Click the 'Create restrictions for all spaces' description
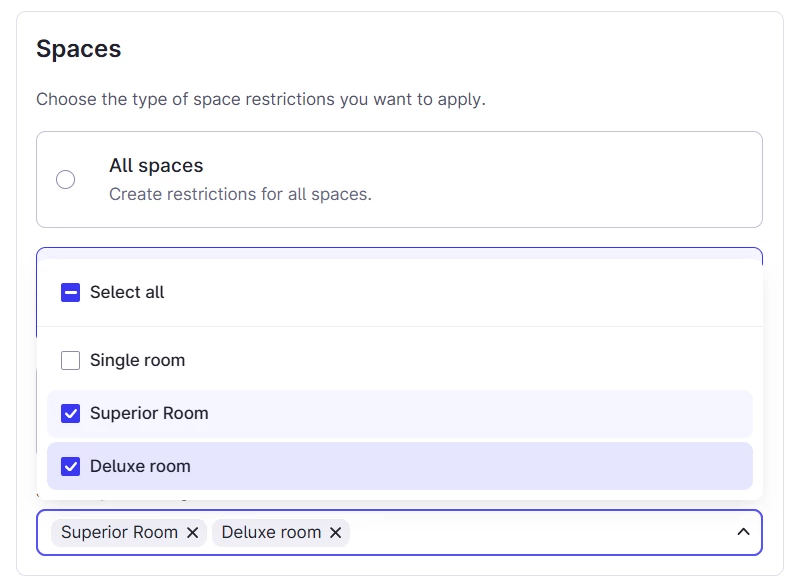This screenshot has height=585, width=800. [240, 194]
